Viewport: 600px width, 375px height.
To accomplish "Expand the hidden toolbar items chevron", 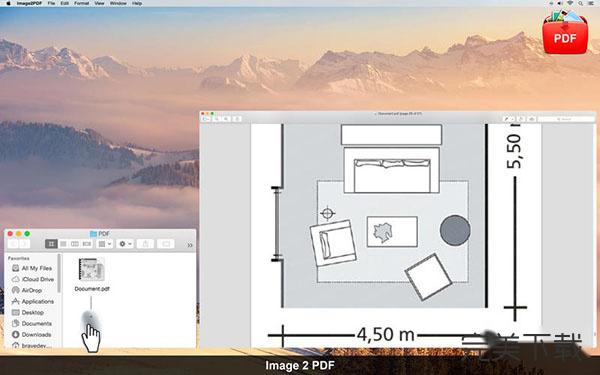I will (x=190, y=245).
